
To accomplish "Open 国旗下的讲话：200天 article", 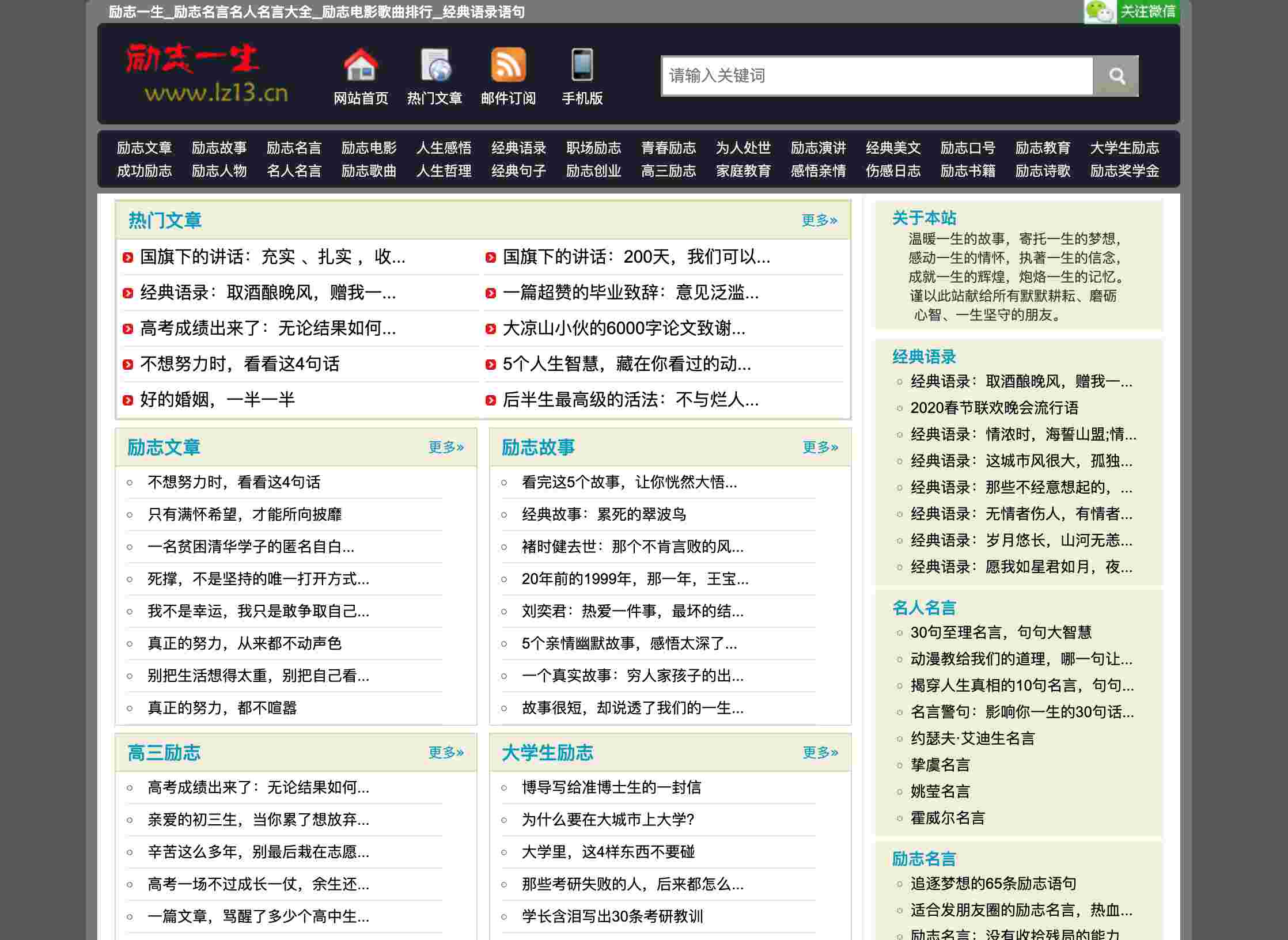I will [636, 257].
